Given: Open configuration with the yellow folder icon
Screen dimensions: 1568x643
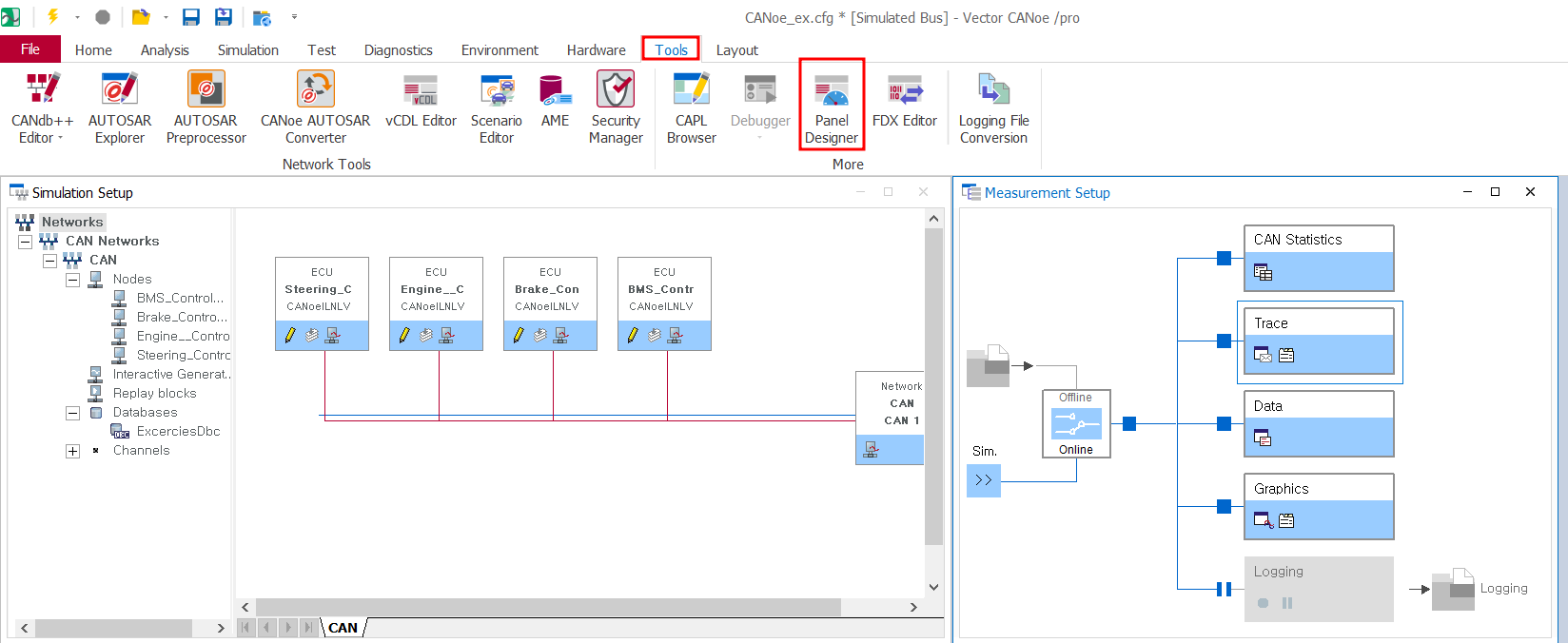Looking at the screenshot, I should click(141, 17).
